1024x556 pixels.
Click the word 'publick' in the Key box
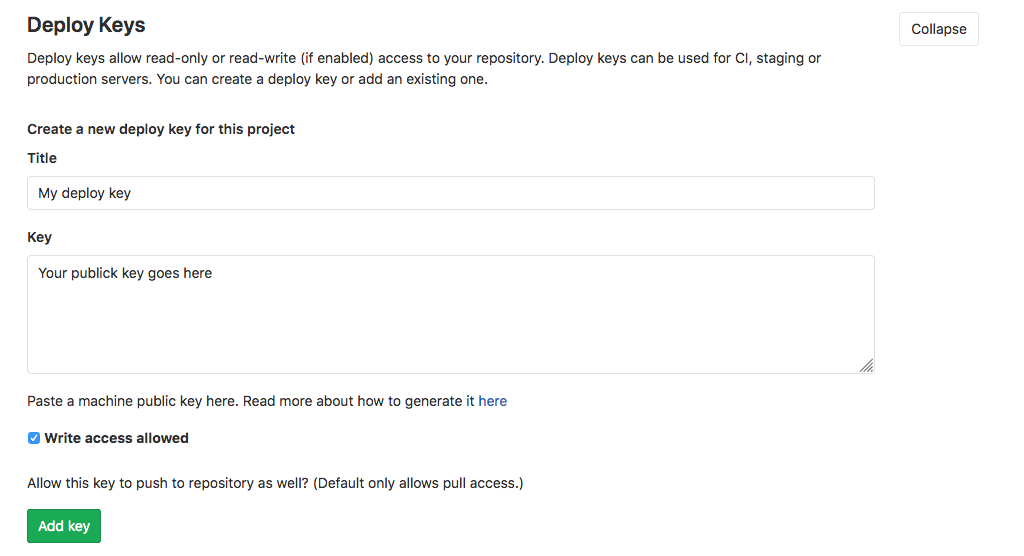(x=94, y=273)
